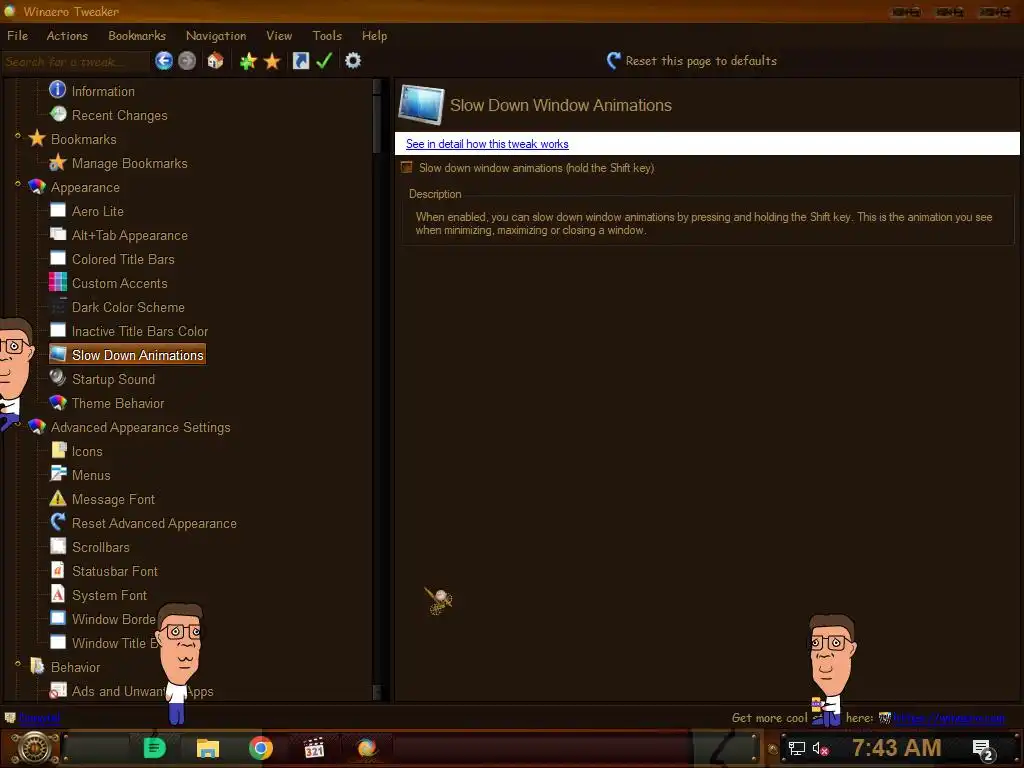Open the Bookmarks menu
Image resolution: width=1024 pixels, height=768 pixels.
click(x=137, y=35)
